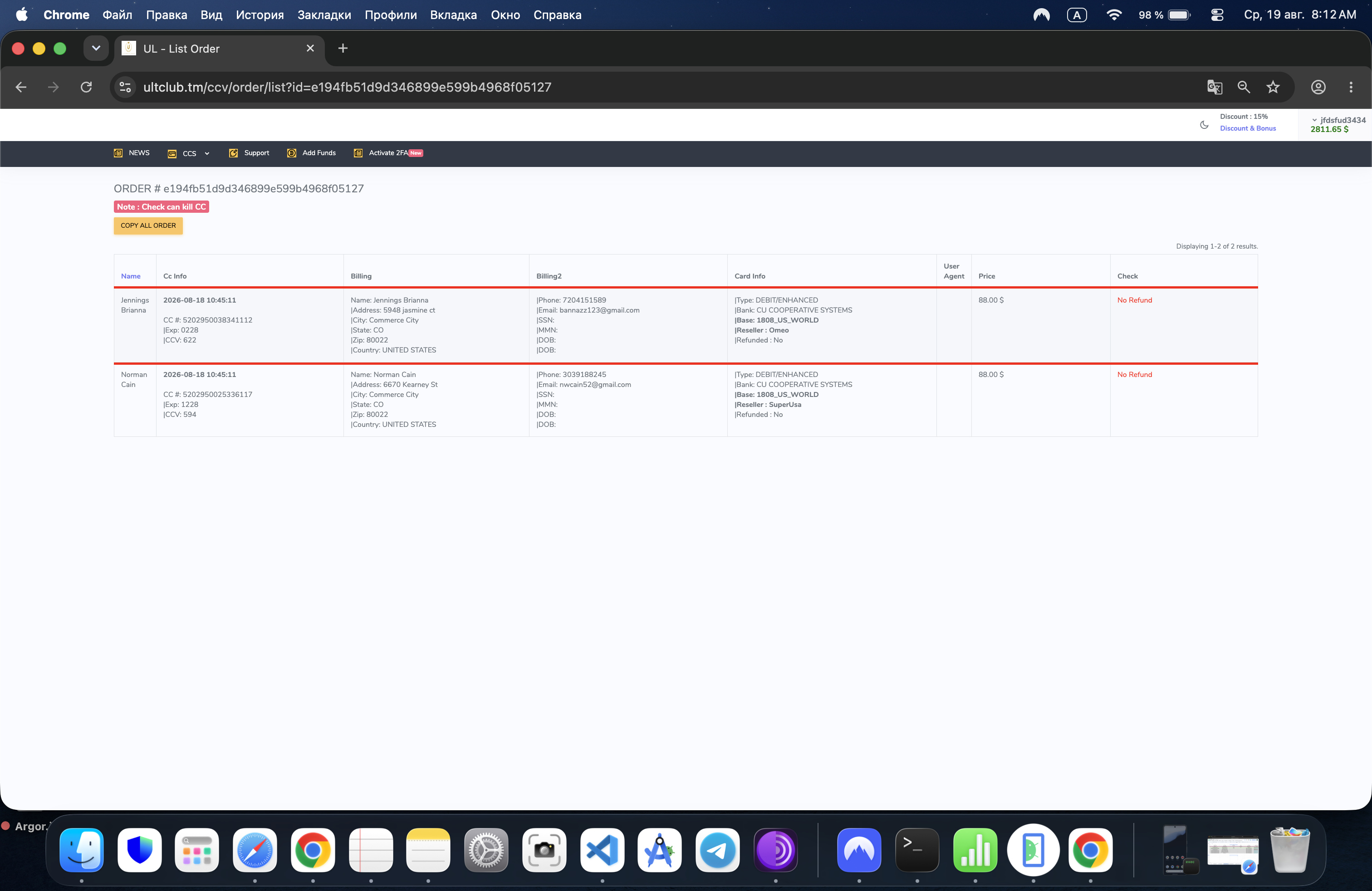Click the browser back arrow
Image resolution: width=1372 pixels, height=891 pixels.
[21, 87]
